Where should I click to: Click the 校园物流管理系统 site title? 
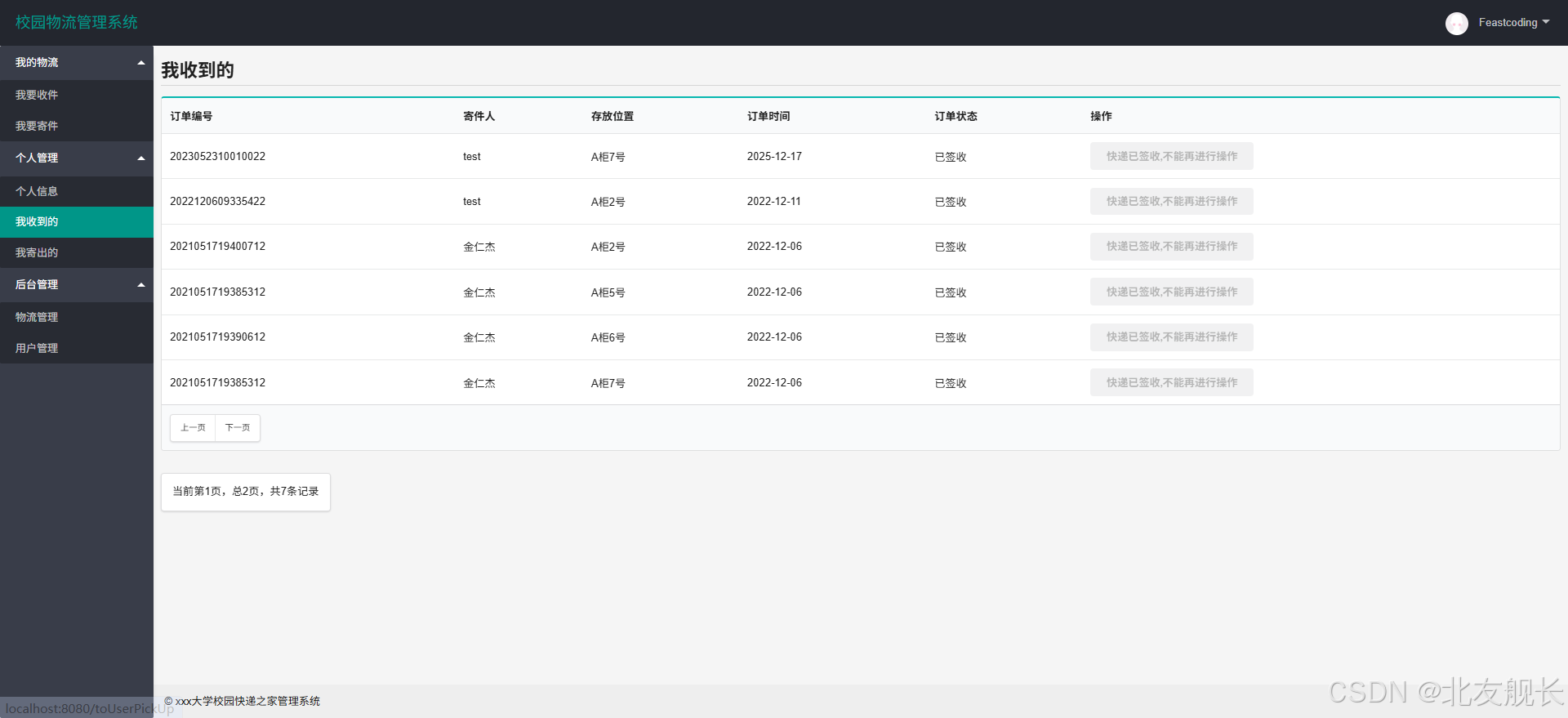pyautogui.click(x=77, y=23)
